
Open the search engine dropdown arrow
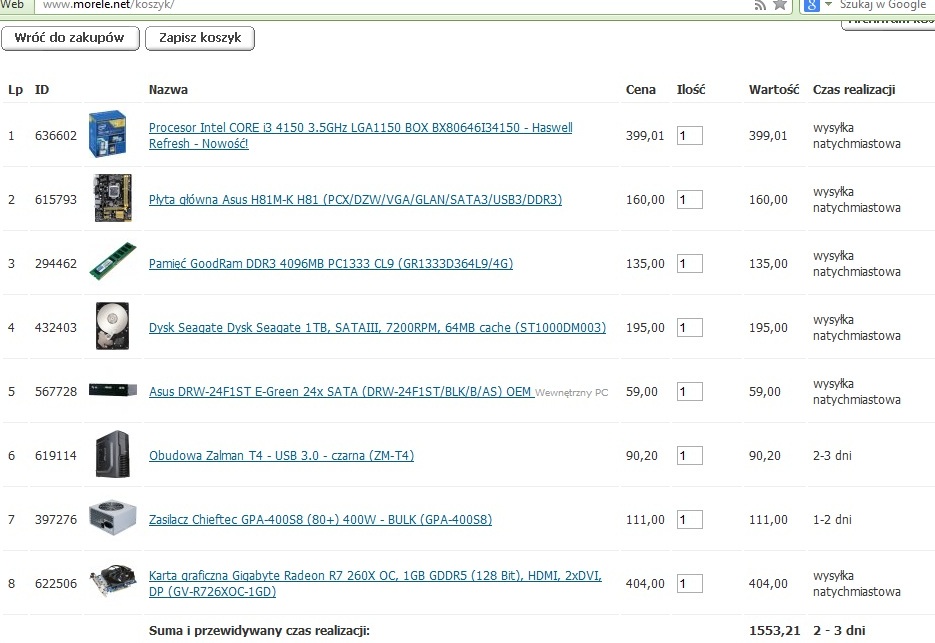click(x=828, y=5)
